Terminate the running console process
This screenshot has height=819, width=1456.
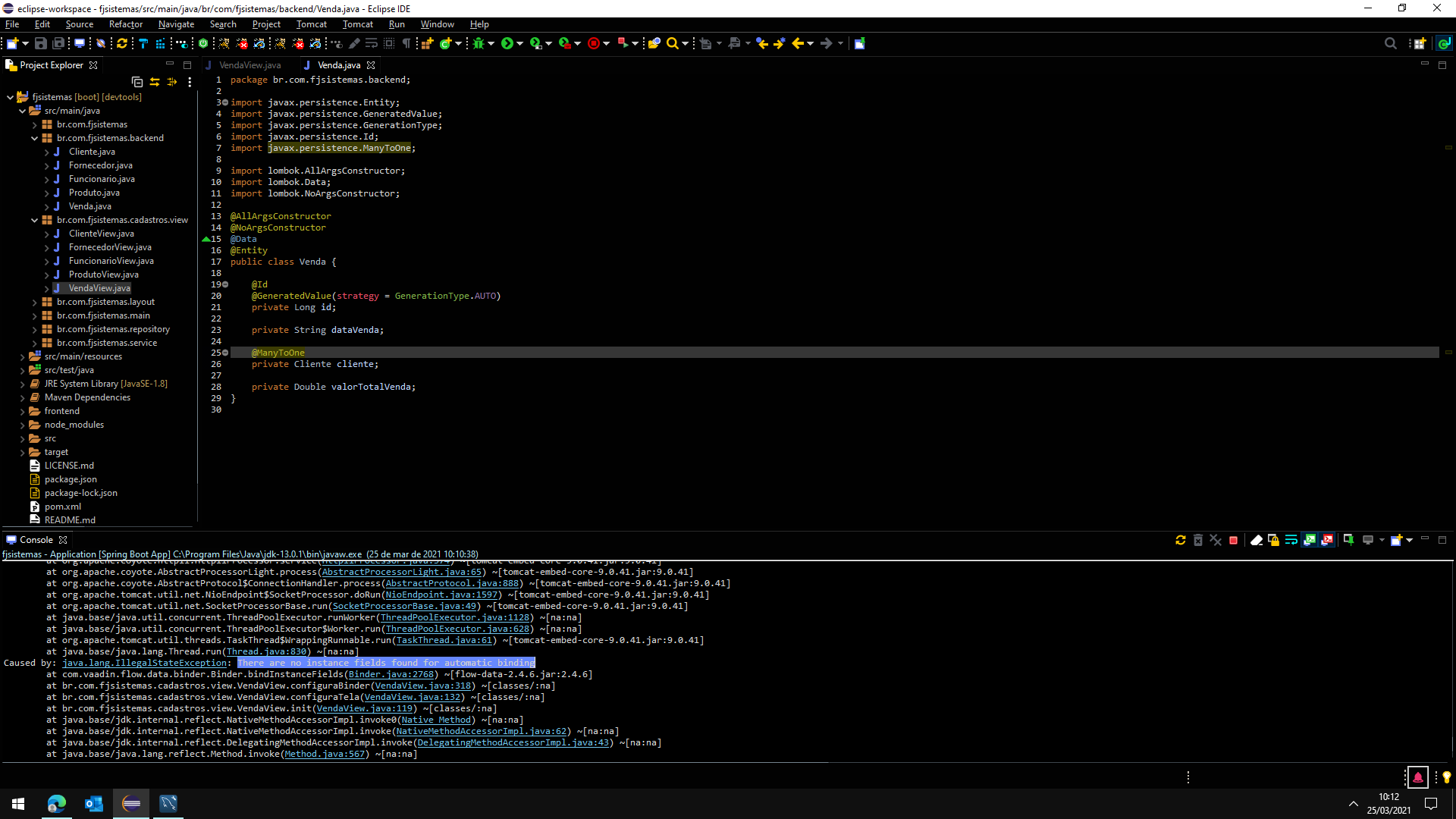[x=1233, y=540]
